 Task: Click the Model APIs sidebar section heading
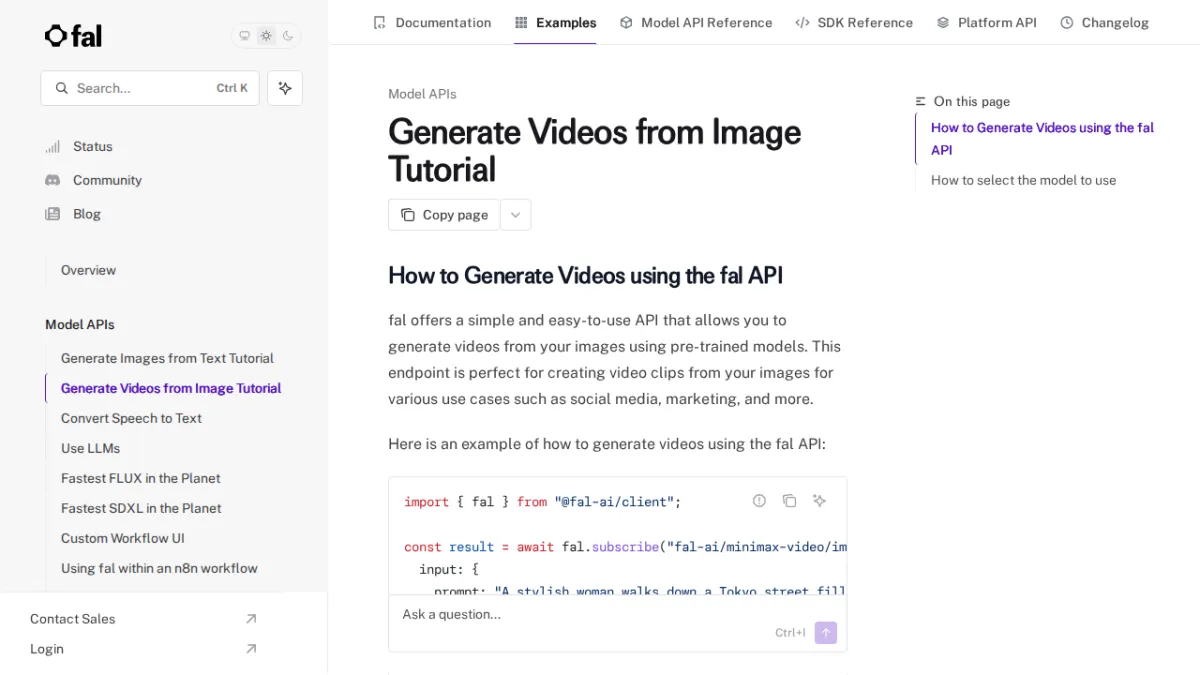[80, 325]
